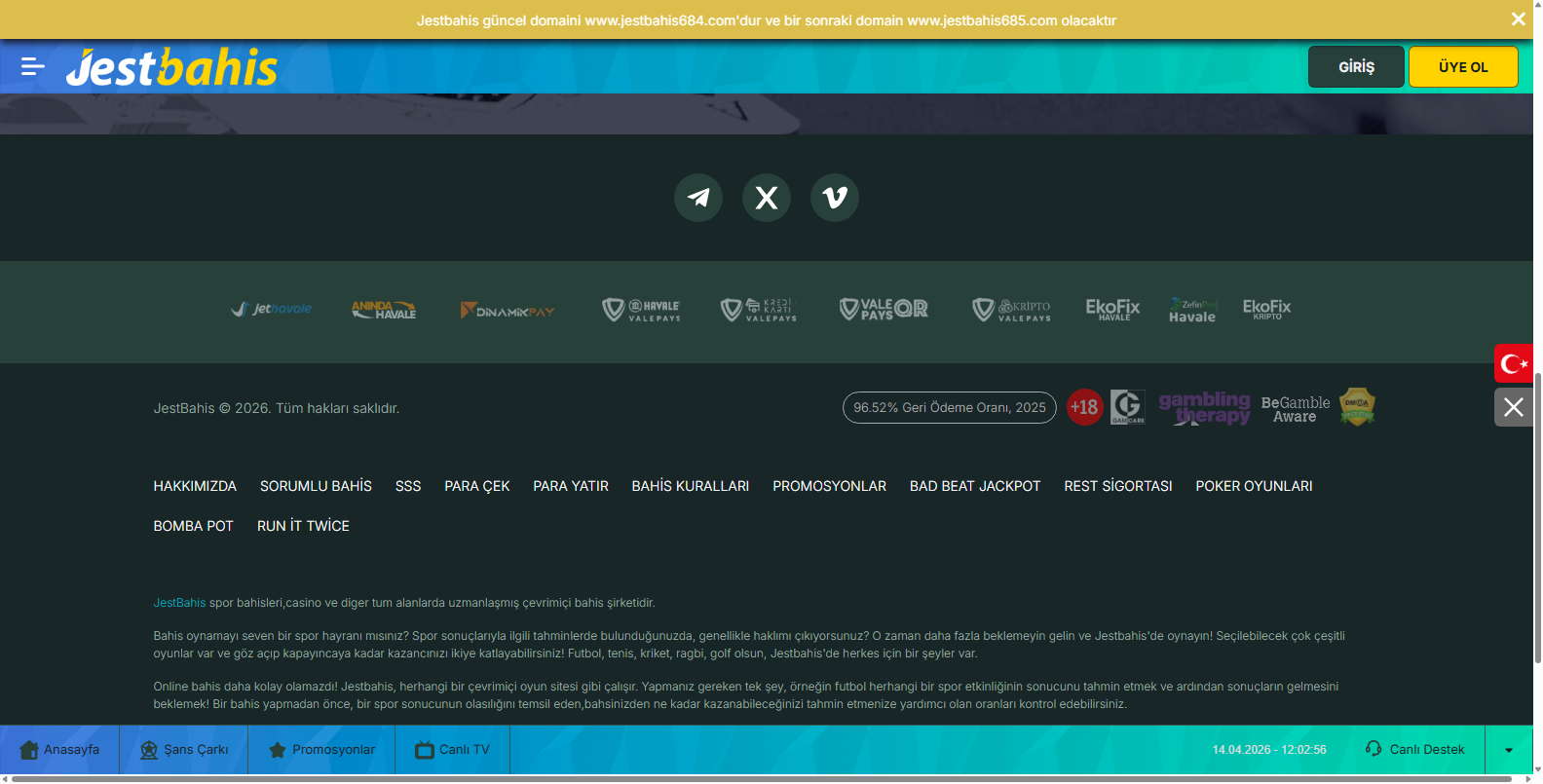Open the POKER OYUNLARI footer link

1254,486
